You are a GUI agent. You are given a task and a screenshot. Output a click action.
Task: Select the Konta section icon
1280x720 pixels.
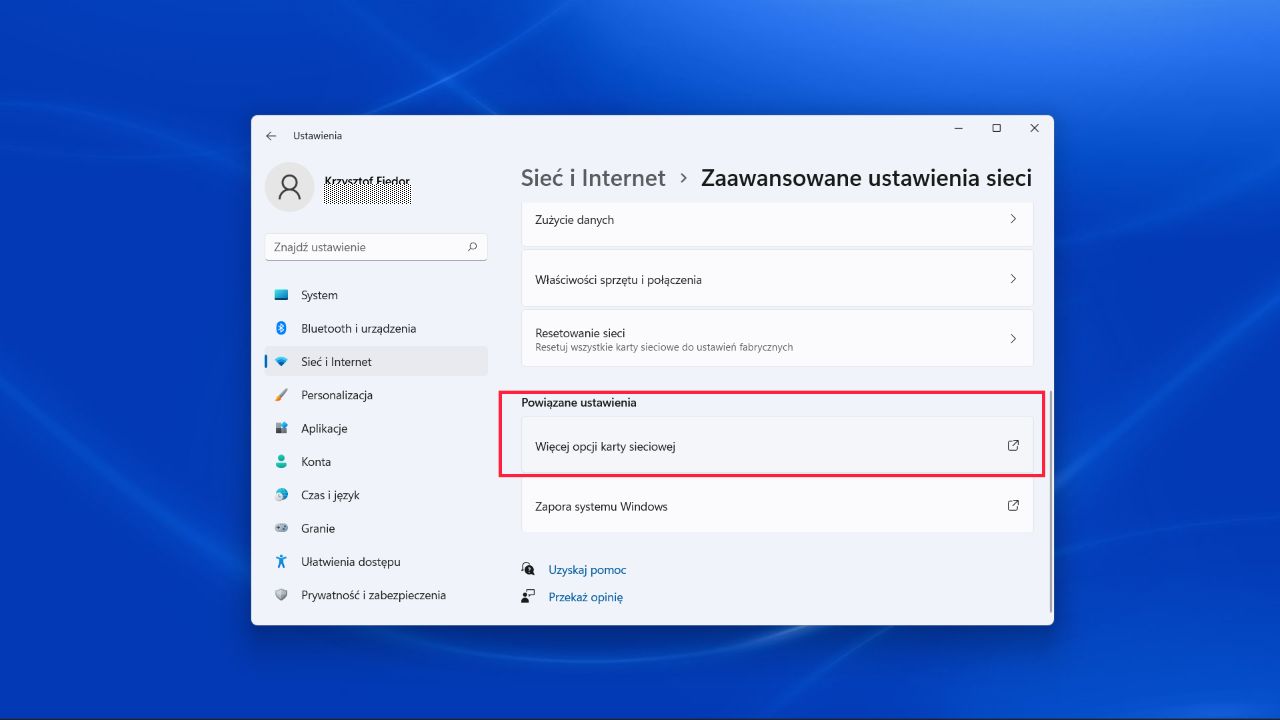tap(284, 461)
